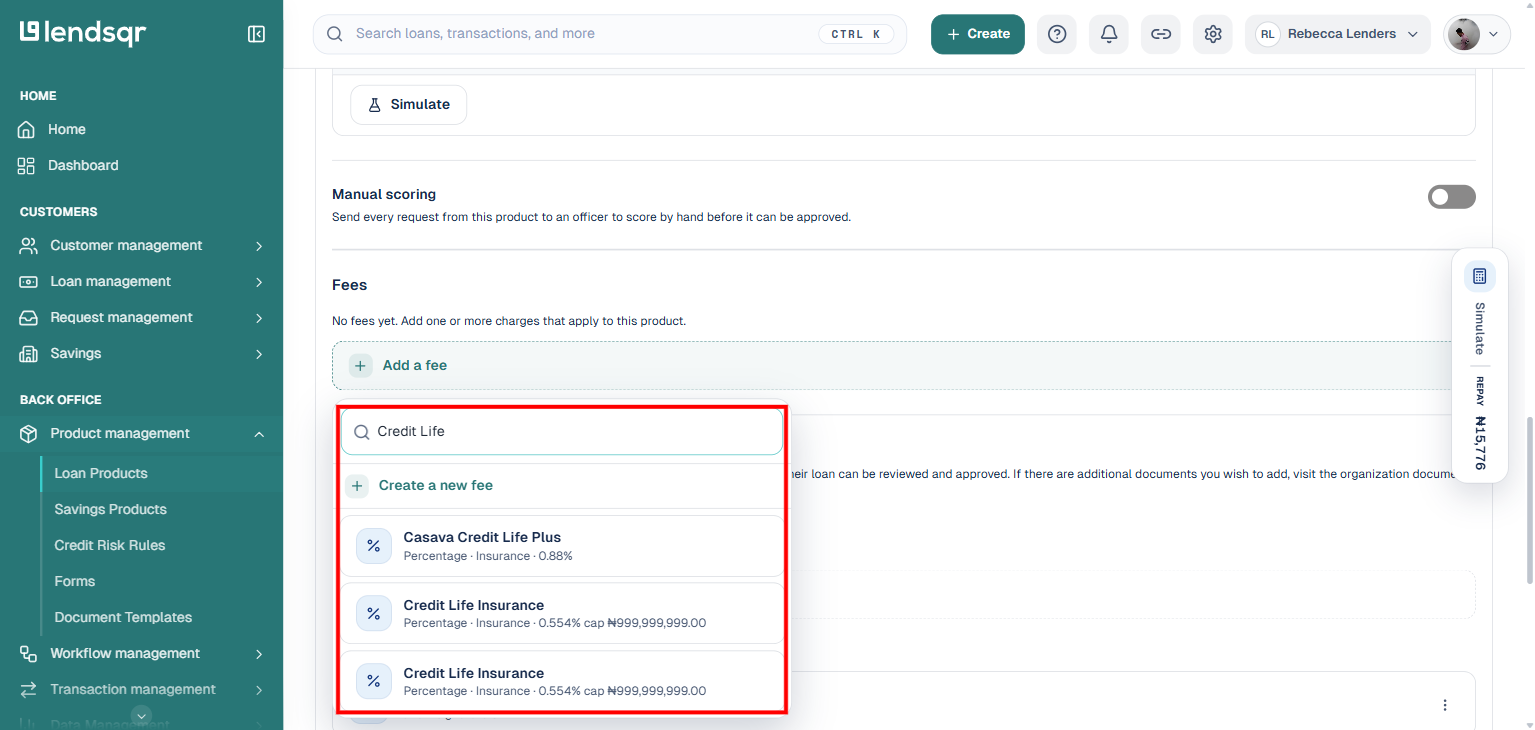Expand Savings chevron
1535x730 pixels.
pyautogui.click(x=259, y=354)
